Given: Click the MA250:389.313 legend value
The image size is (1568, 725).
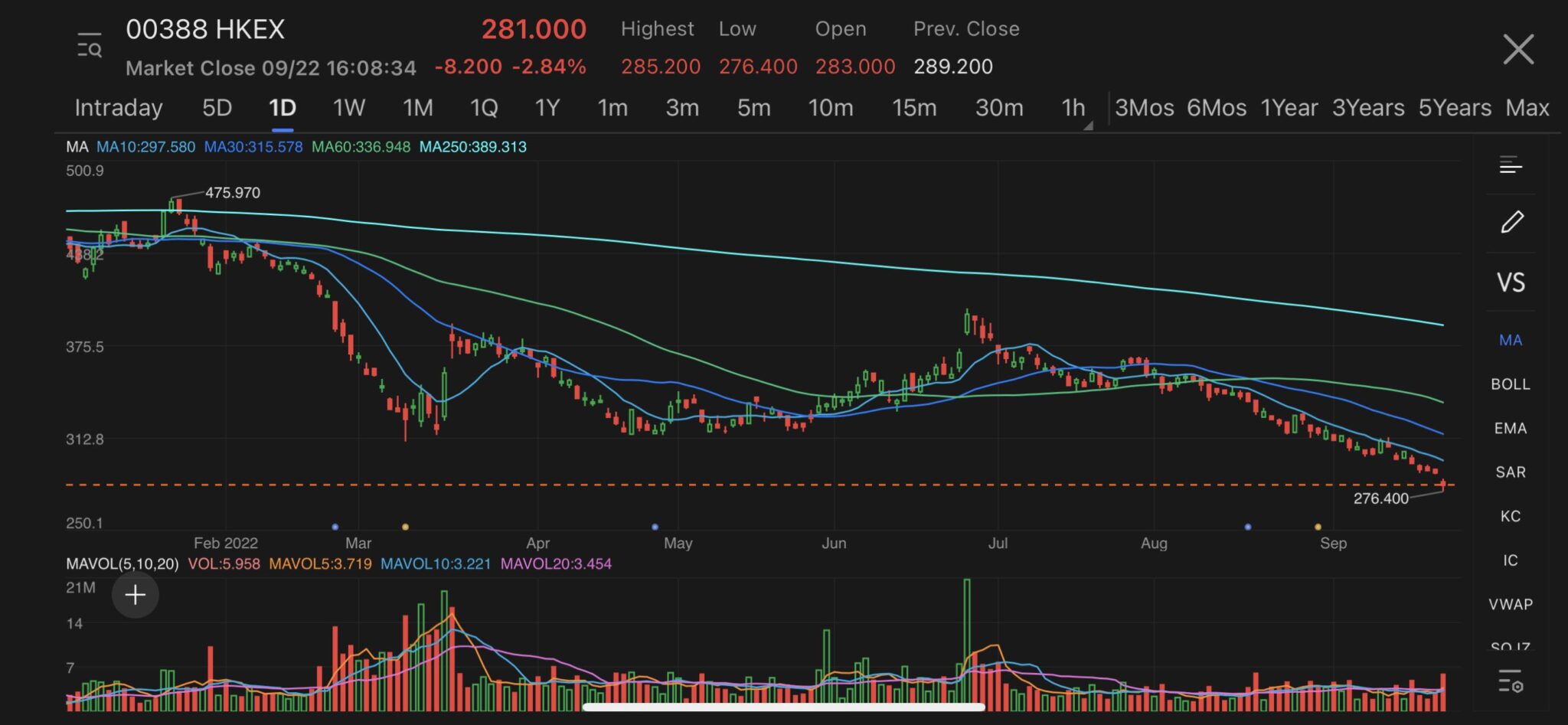Looking at the screenshot, I should [x=473, y=147].
